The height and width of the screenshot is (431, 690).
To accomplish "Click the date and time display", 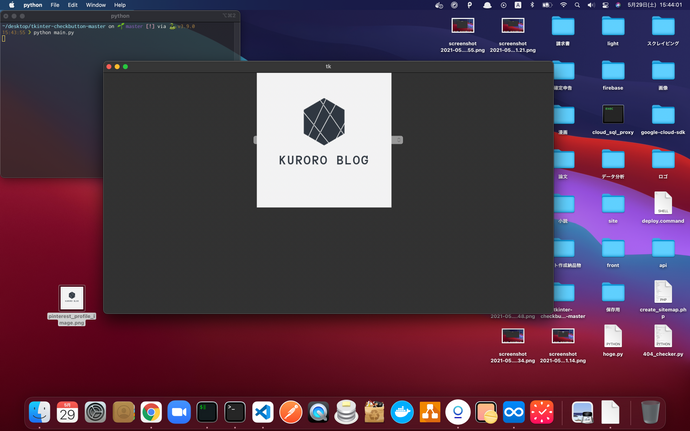I will [655, 5].
